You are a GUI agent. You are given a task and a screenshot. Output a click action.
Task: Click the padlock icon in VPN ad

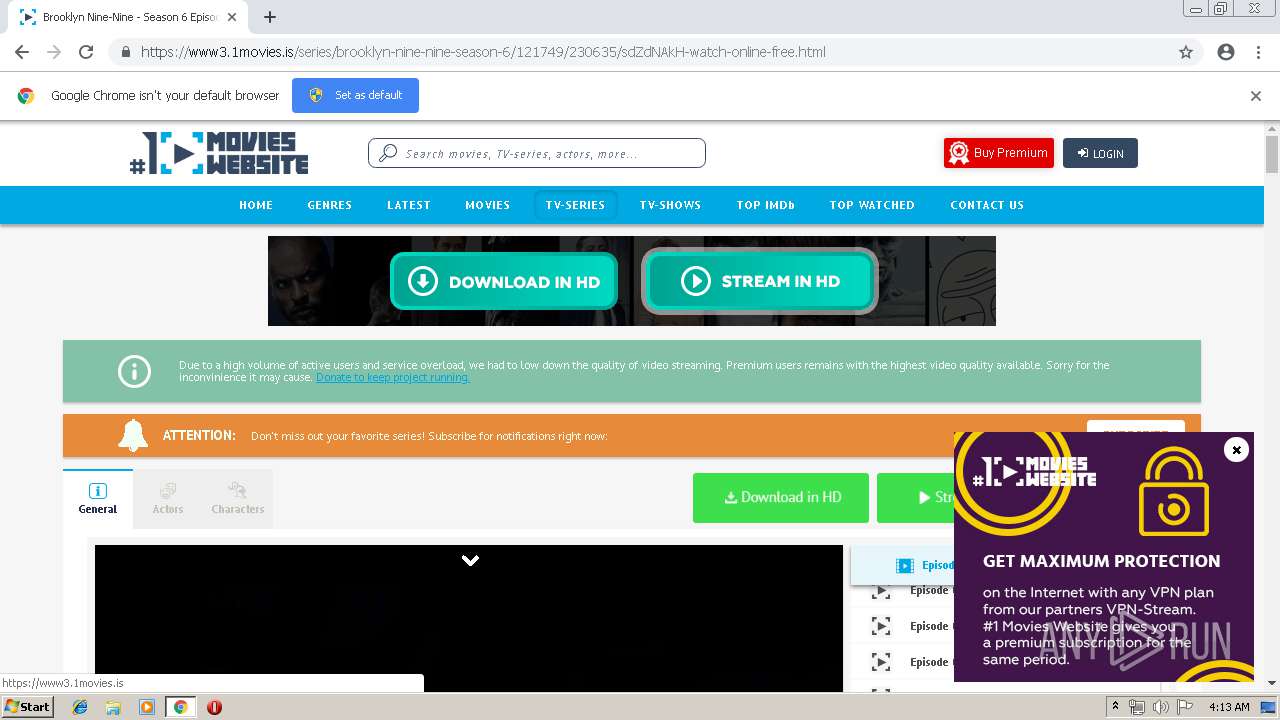click(x=1174, y=493)
